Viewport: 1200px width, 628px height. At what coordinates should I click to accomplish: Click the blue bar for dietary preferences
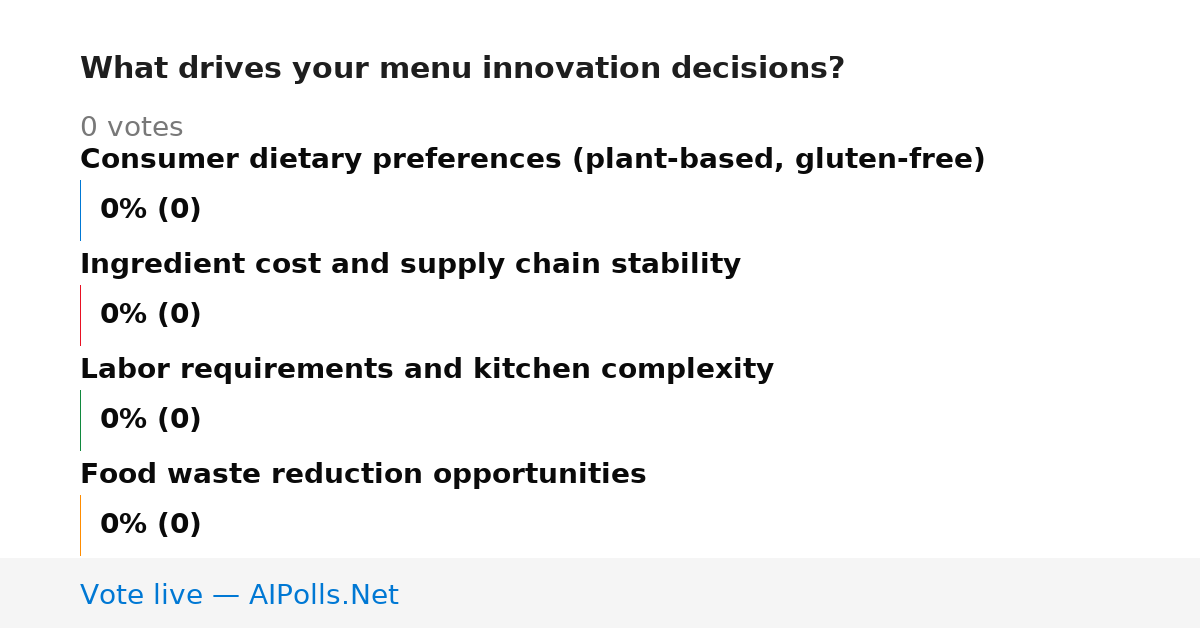(x=80, y=210)
